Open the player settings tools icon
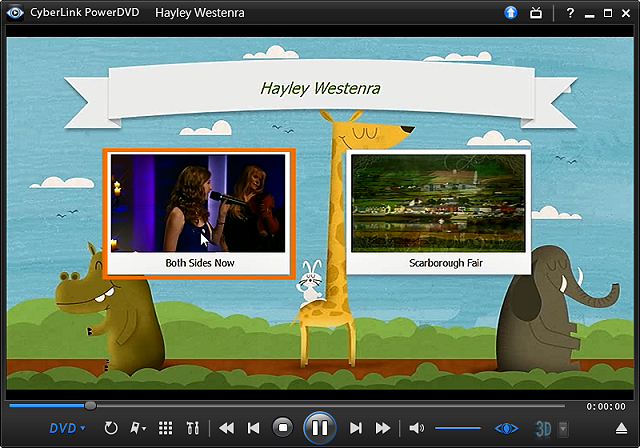The image size is (640, 448). 192,428
